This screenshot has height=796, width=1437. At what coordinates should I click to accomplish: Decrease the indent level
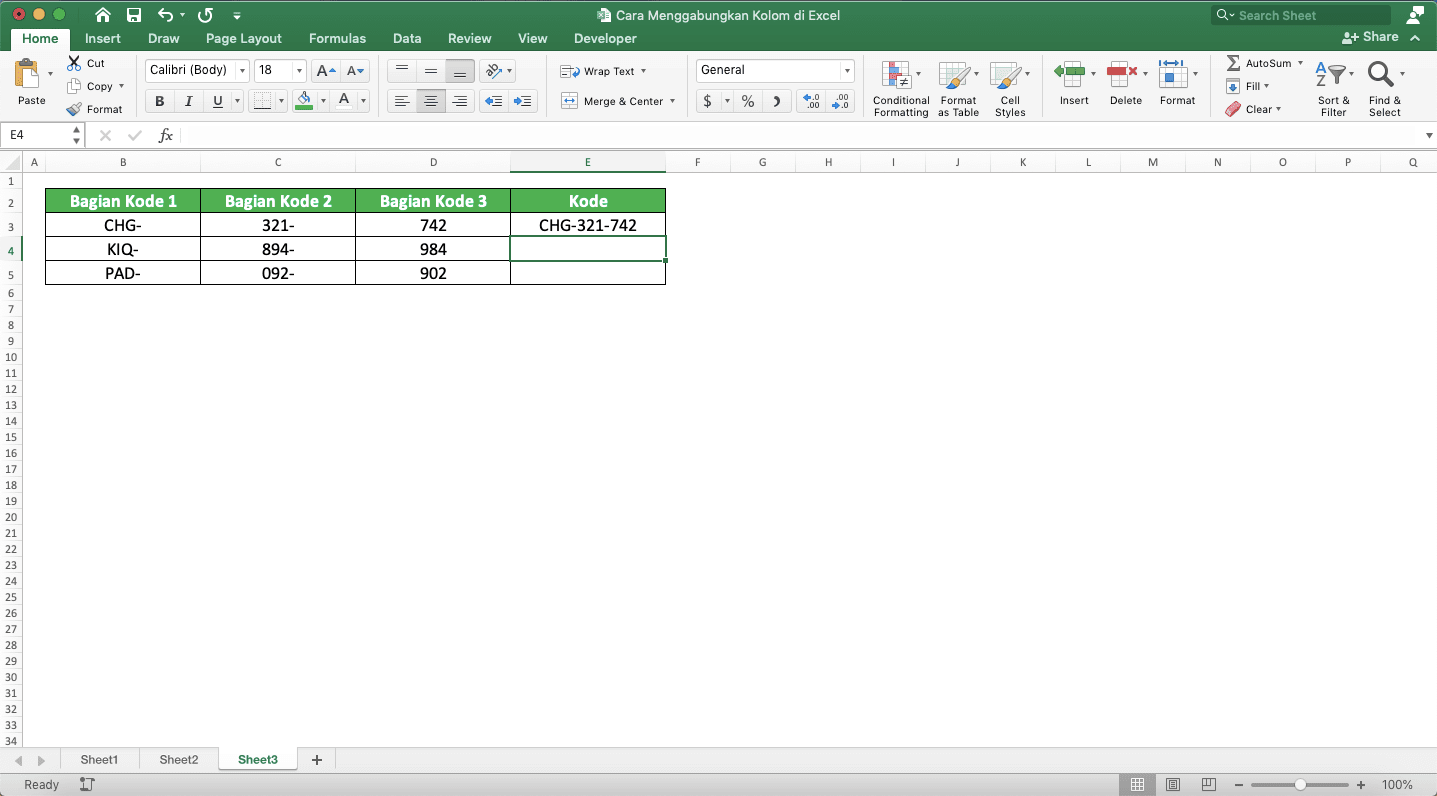(493, 101)
